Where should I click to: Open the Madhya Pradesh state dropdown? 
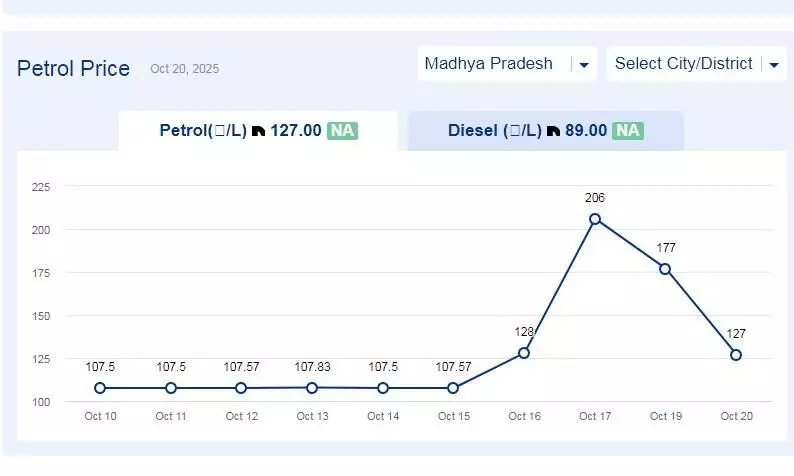(x=490, y=64)
